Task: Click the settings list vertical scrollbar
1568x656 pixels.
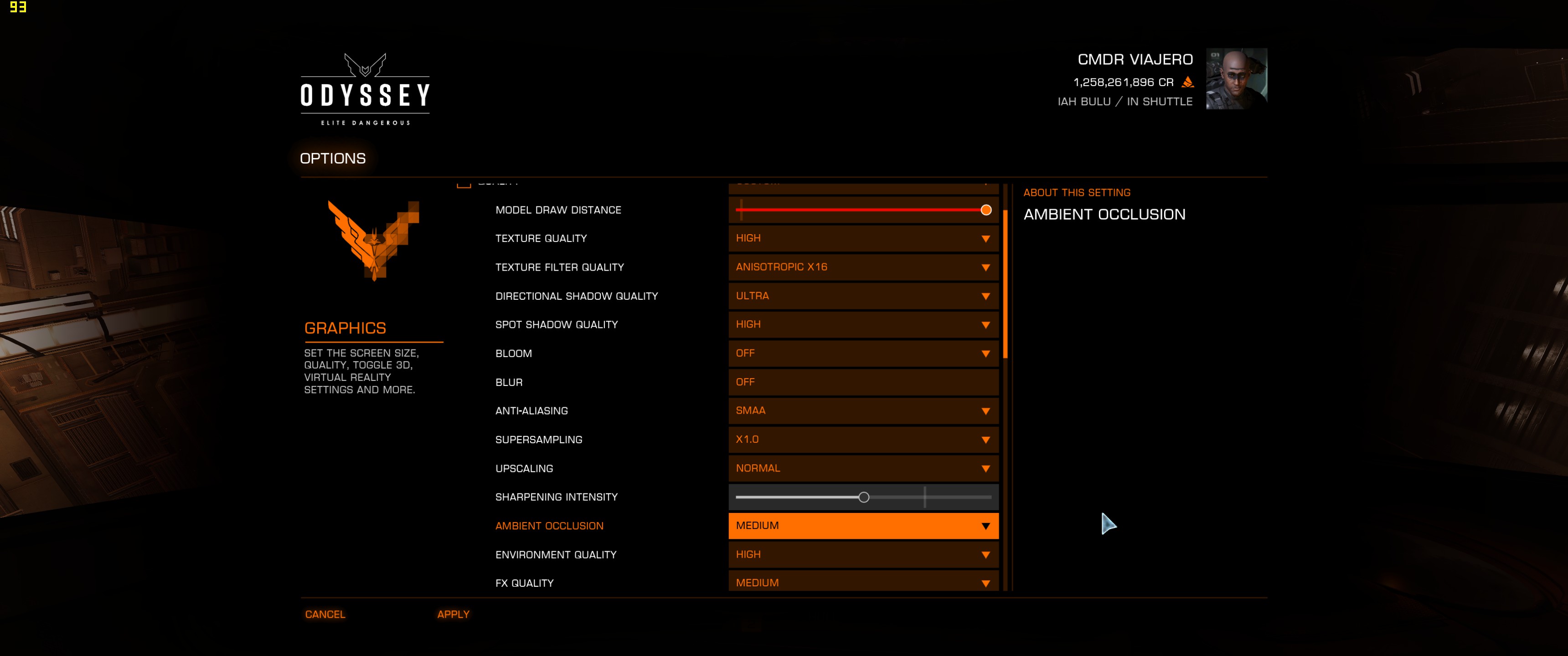Action: coord(1006,284)
